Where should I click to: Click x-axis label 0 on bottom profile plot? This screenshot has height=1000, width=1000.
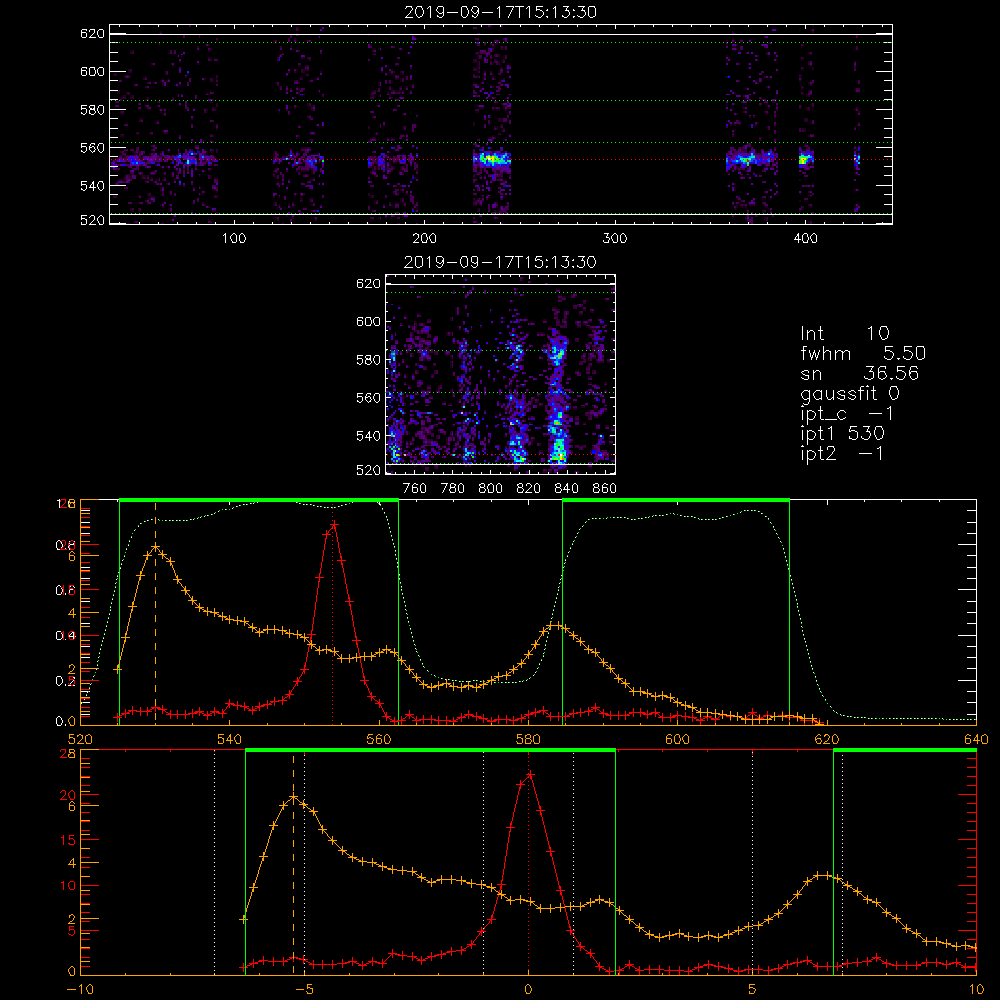528,989
